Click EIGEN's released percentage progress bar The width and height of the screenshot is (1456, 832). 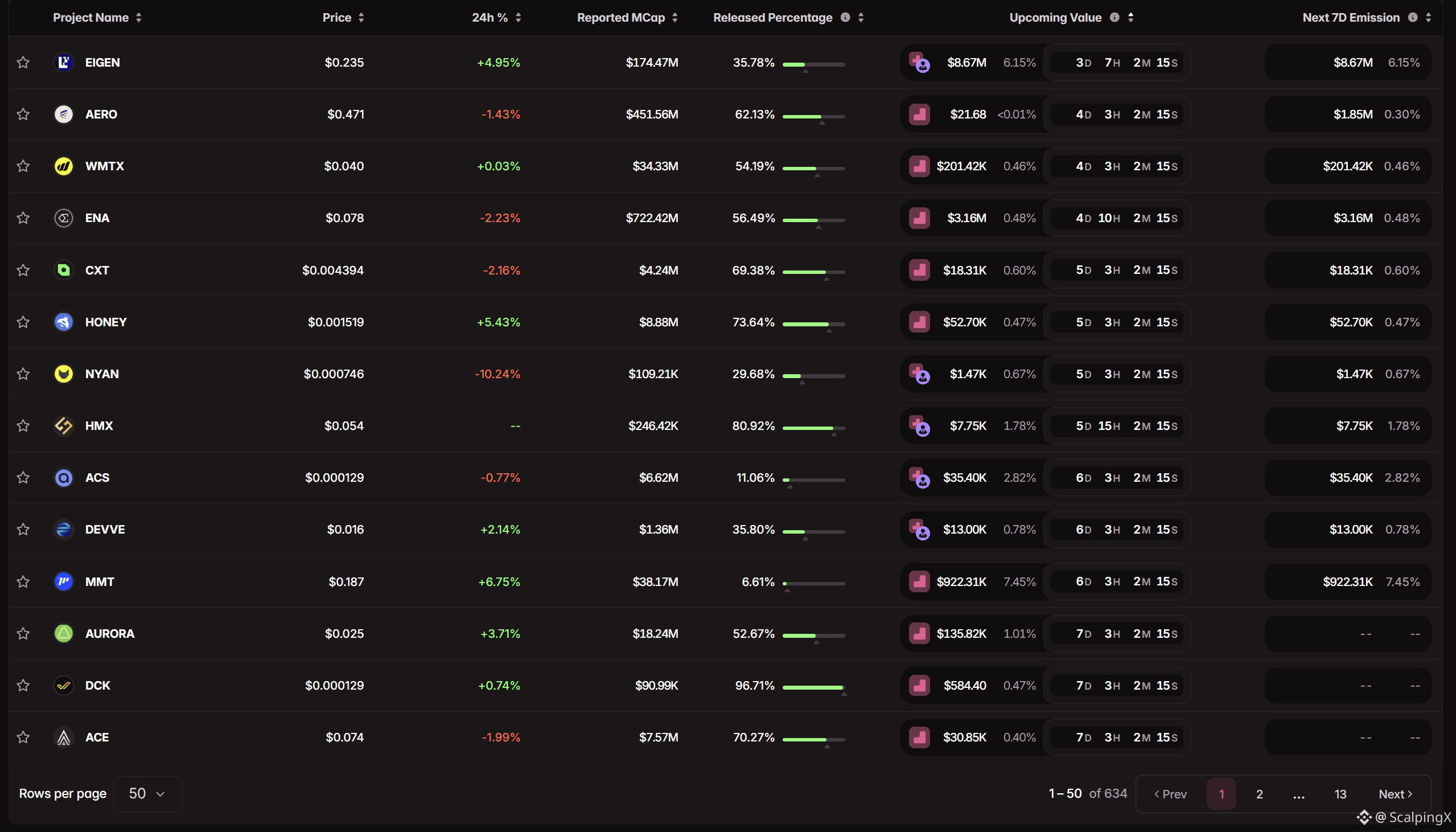click(x=813, y=64)
